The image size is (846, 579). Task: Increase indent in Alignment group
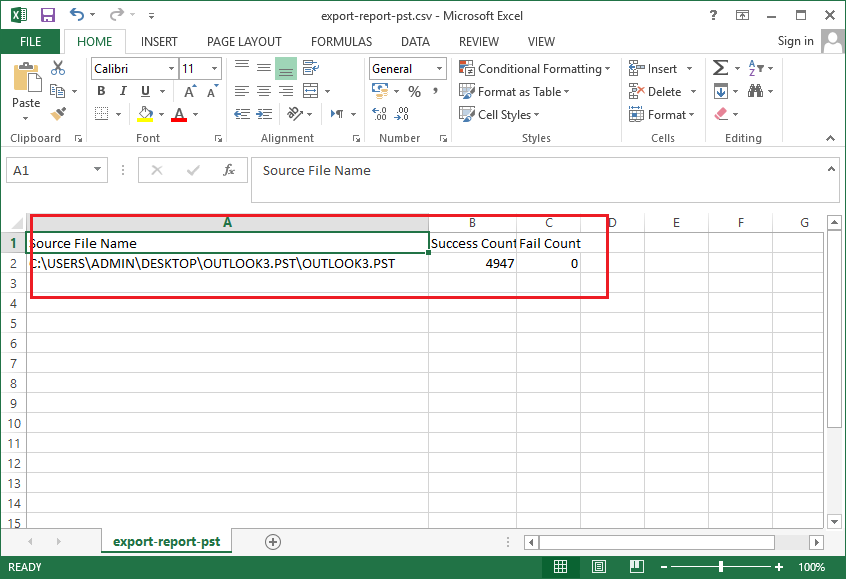[x=264, y=114]
